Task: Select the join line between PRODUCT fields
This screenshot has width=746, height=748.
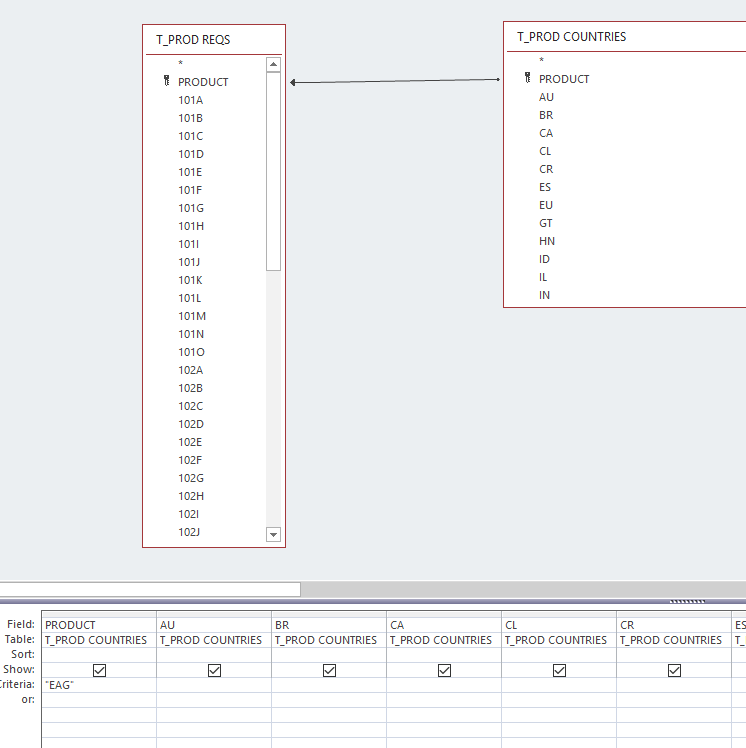Action: (395, 81)
